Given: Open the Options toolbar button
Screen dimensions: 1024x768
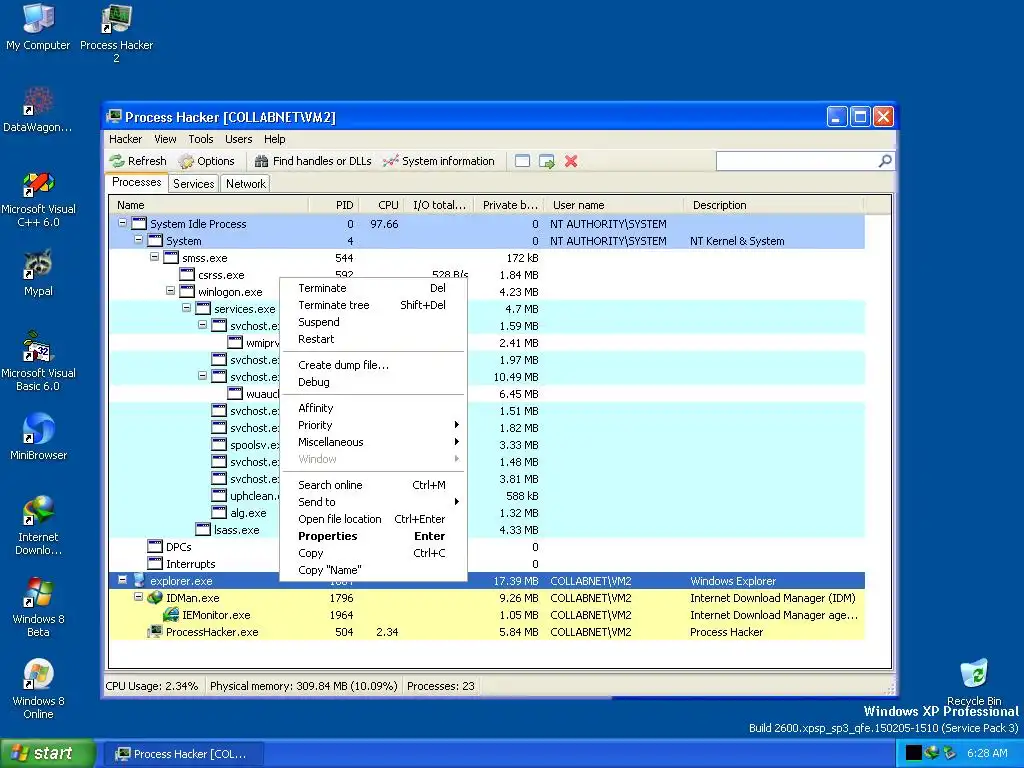Looking at the screenshot, I should tap(206, 161).
